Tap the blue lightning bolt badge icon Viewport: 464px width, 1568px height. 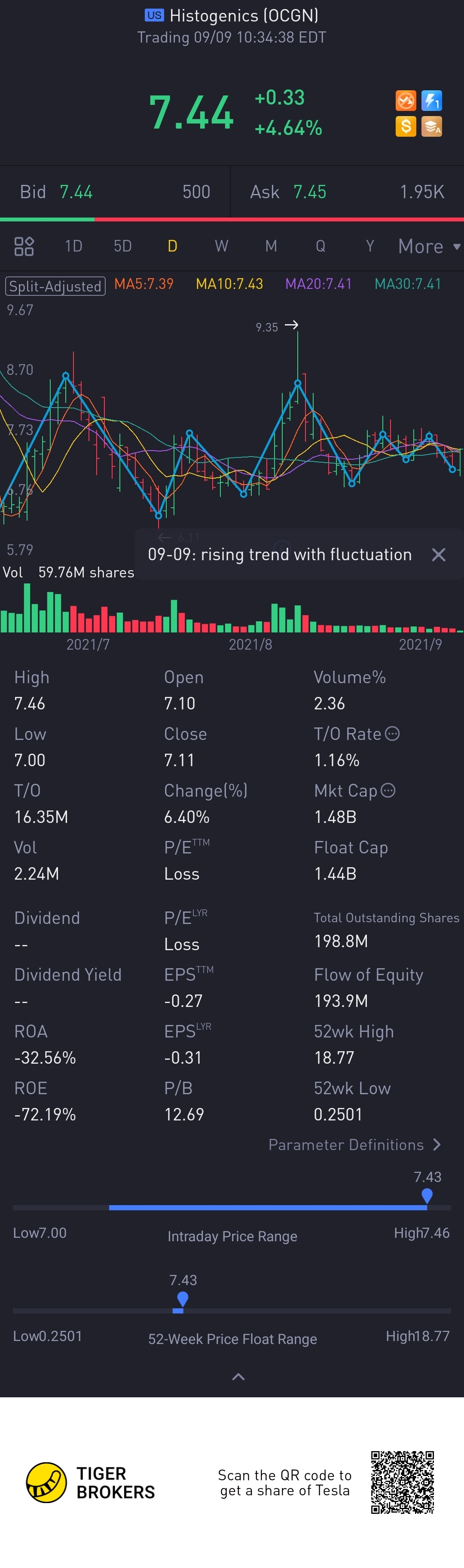431,101
